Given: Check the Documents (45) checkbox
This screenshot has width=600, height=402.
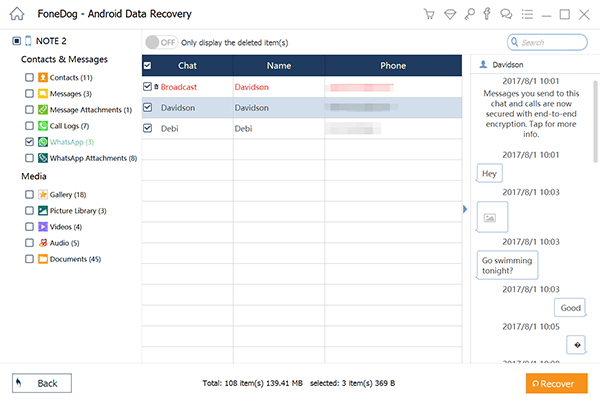Looking at the screenshot, I should 29,259.
